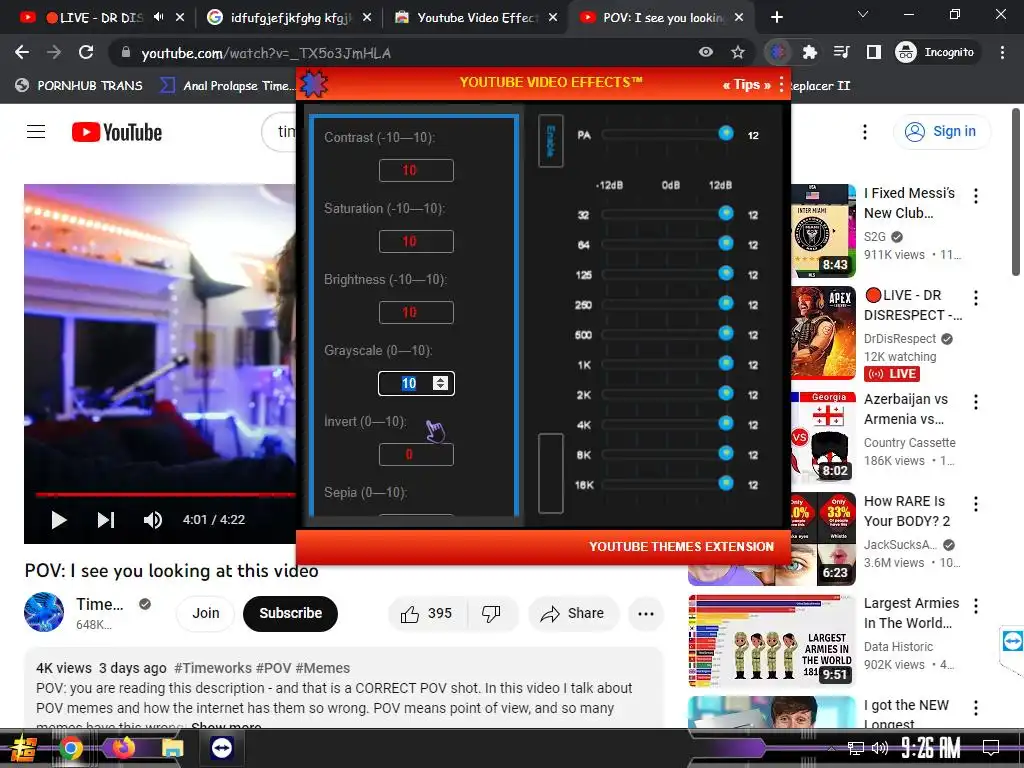Click the address bar URL

click(266, 53)
